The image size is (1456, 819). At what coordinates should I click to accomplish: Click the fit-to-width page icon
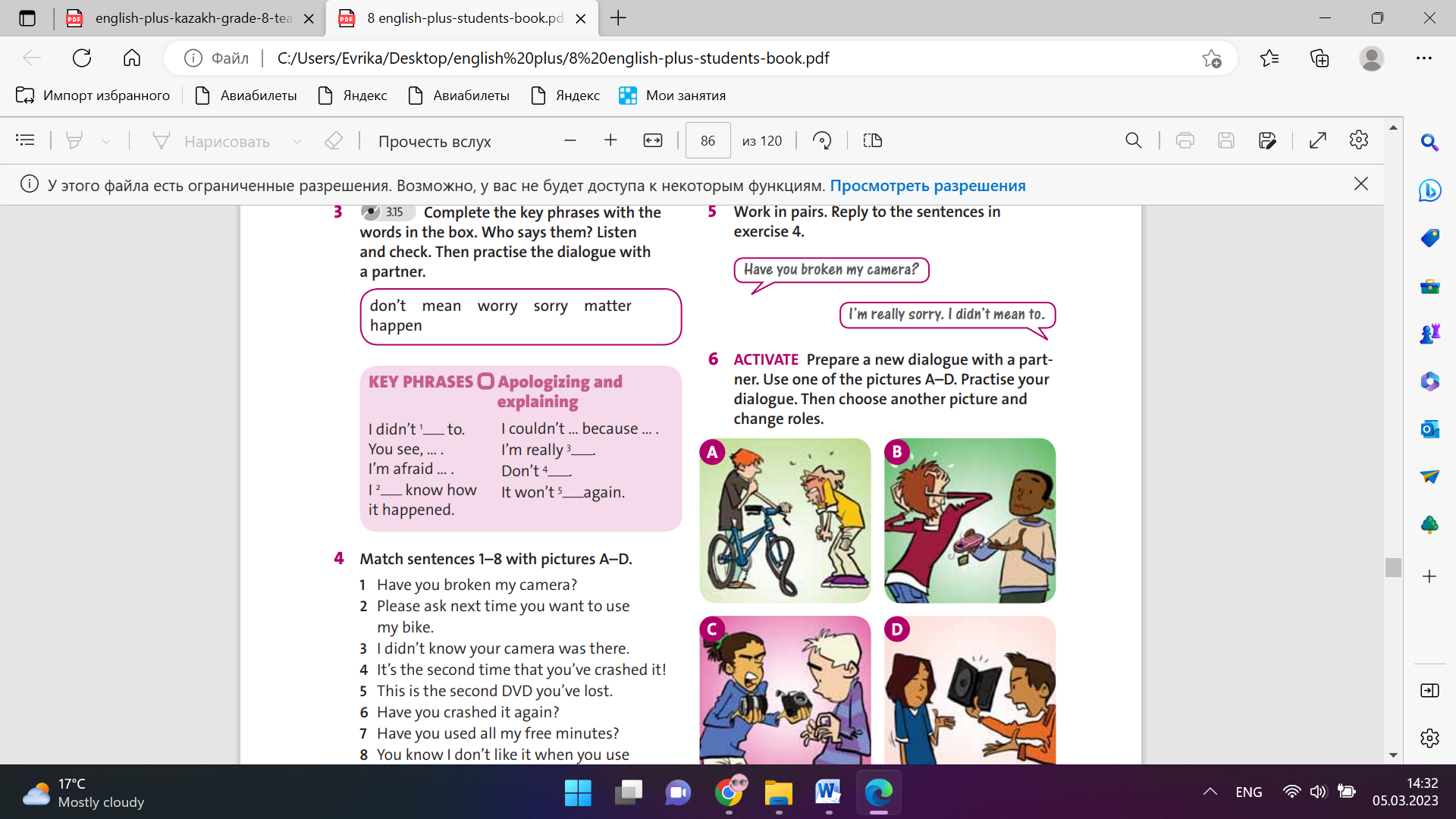click(652, 140)
